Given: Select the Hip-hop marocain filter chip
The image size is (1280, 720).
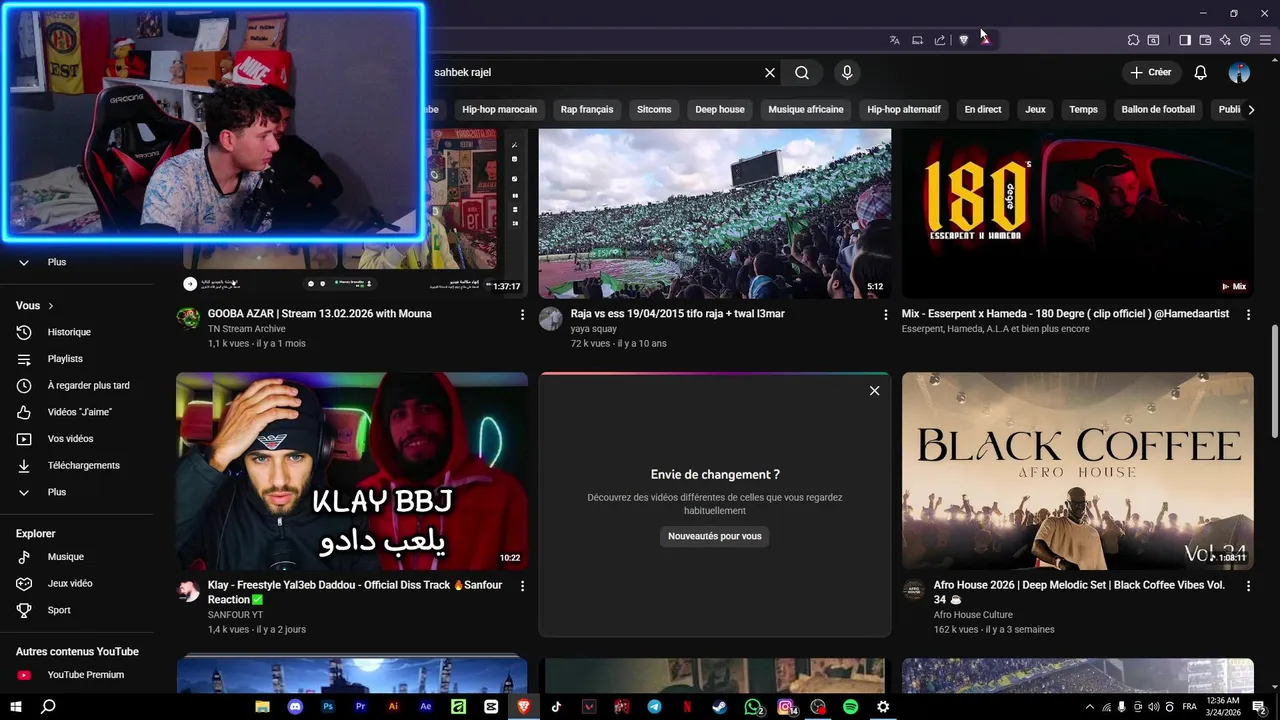Looking at the screenshot, I should click(x=500, y=109).
